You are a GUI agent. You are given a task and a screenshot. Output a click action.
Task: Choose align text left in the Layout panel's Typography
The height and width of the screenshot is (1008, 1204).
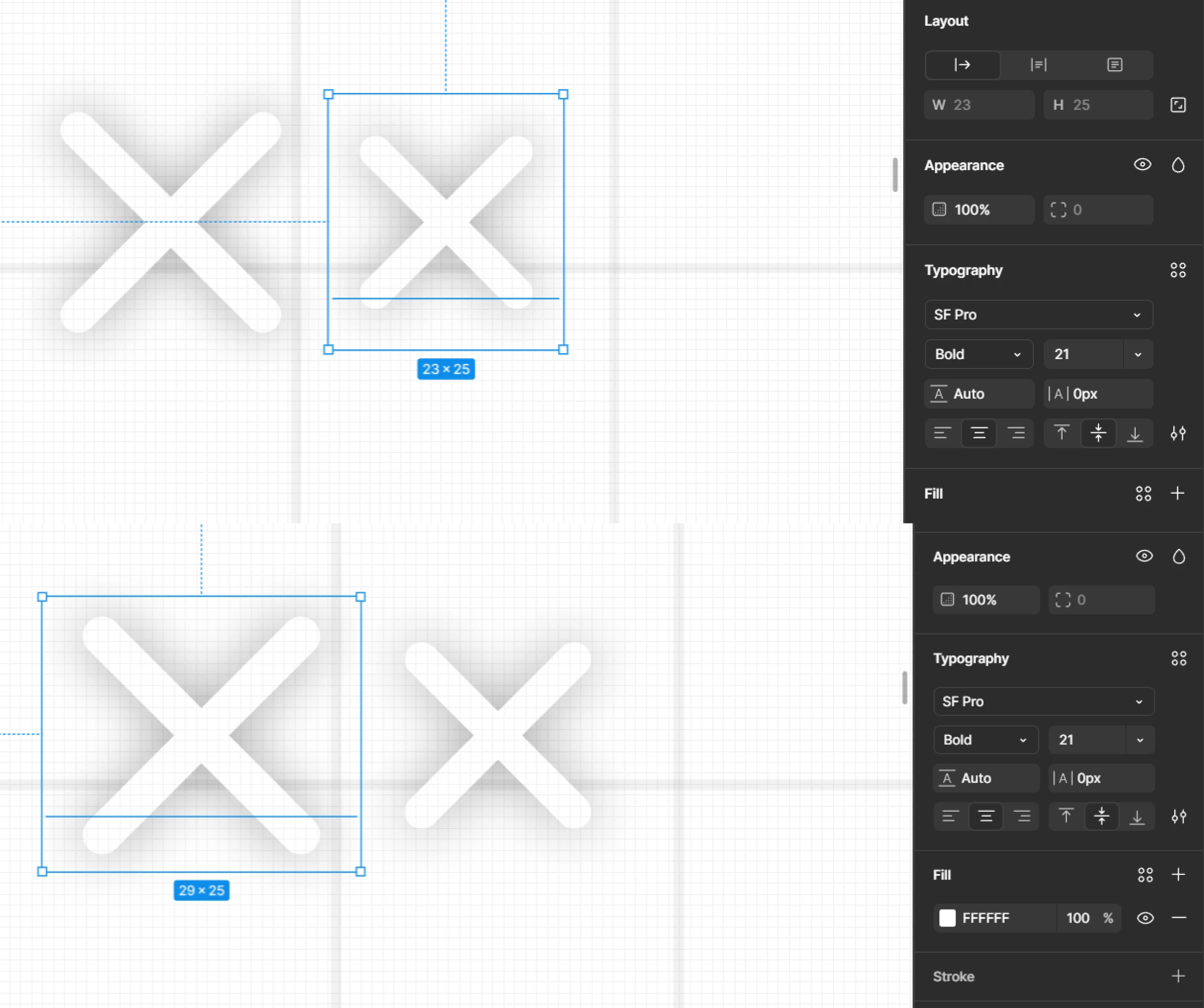[942, 433]
